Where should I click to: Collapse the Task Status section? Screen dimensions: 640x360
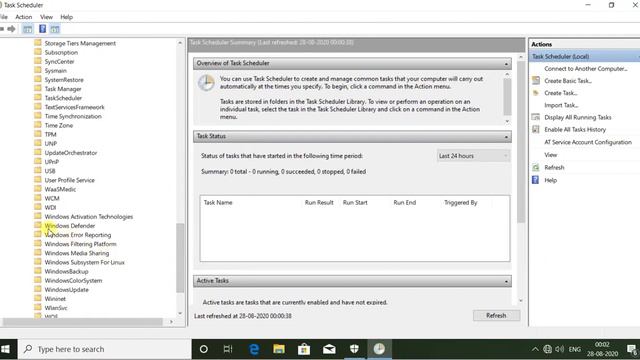click(506, 137)
